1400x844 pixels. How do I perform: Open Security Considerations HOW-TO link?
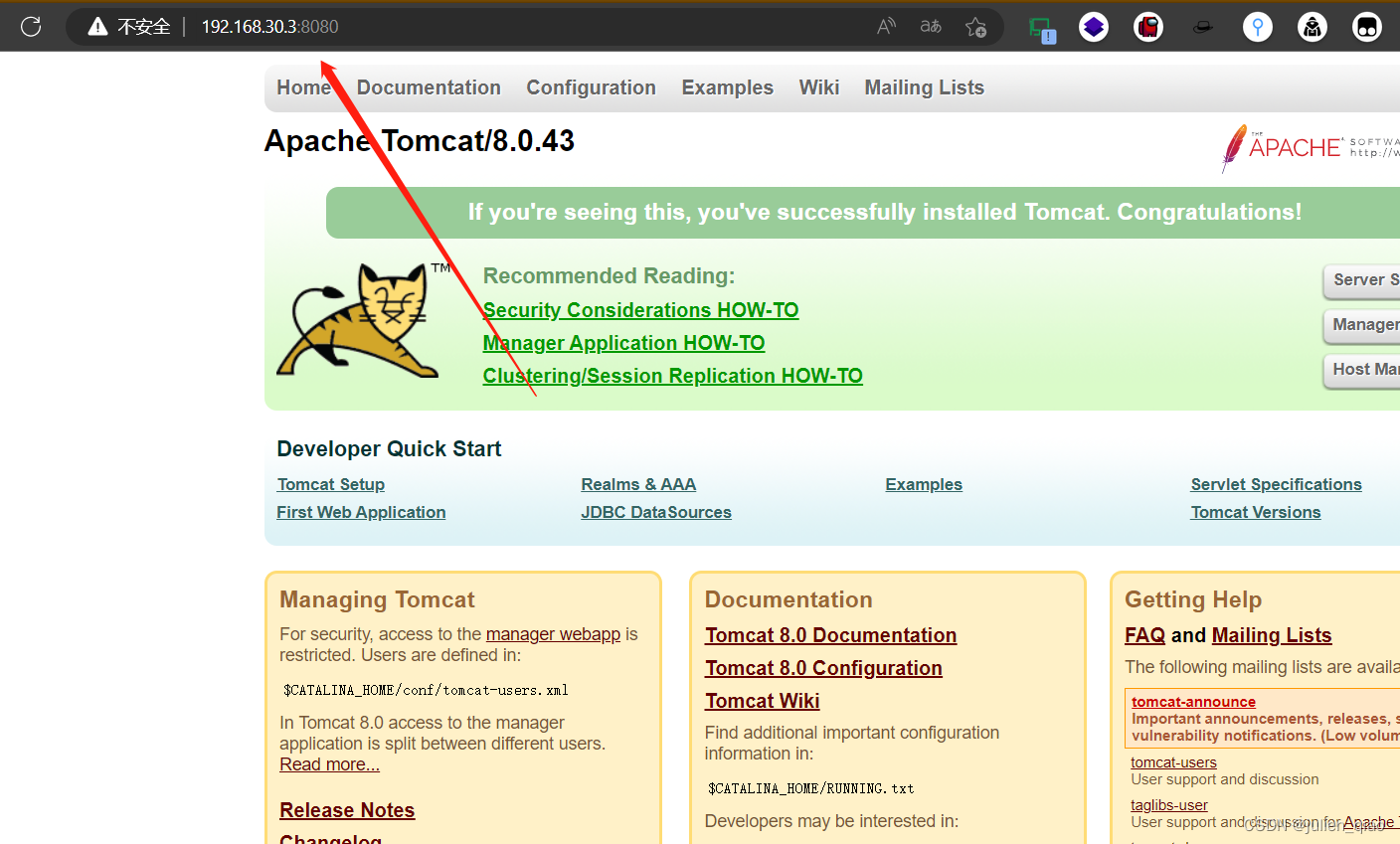pyautogui.click(x=640, y=310)
